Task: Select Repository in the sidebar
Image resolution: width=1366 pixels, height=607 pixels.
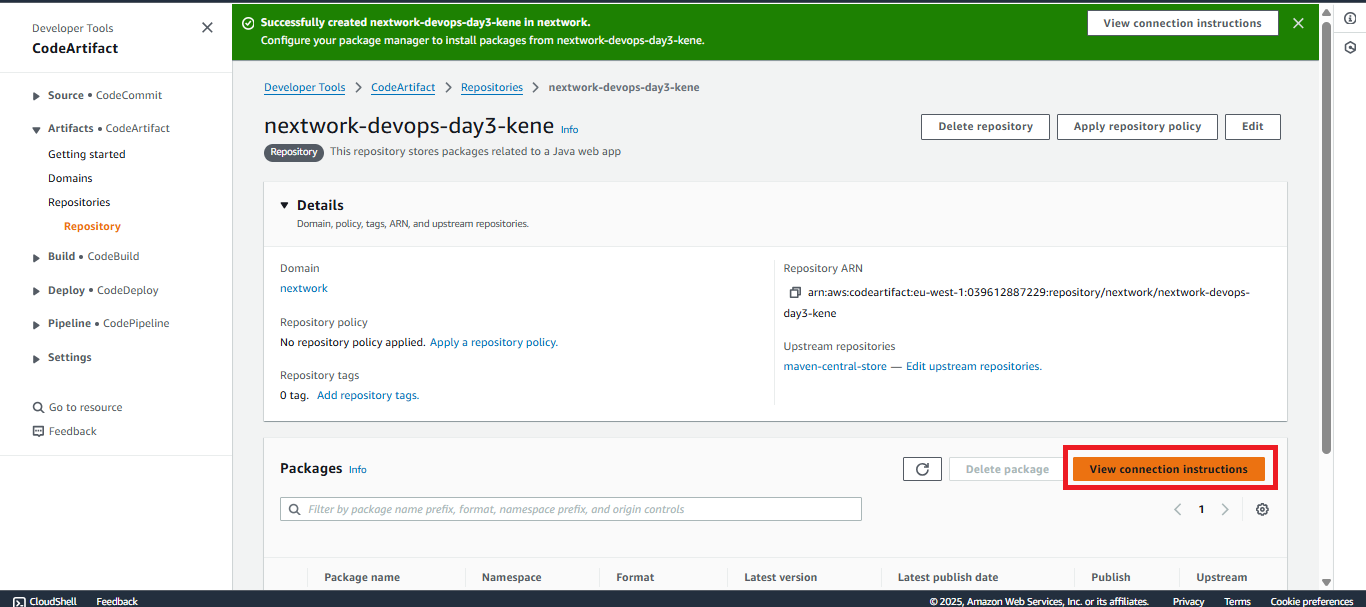Action: (x=92, y=226)
